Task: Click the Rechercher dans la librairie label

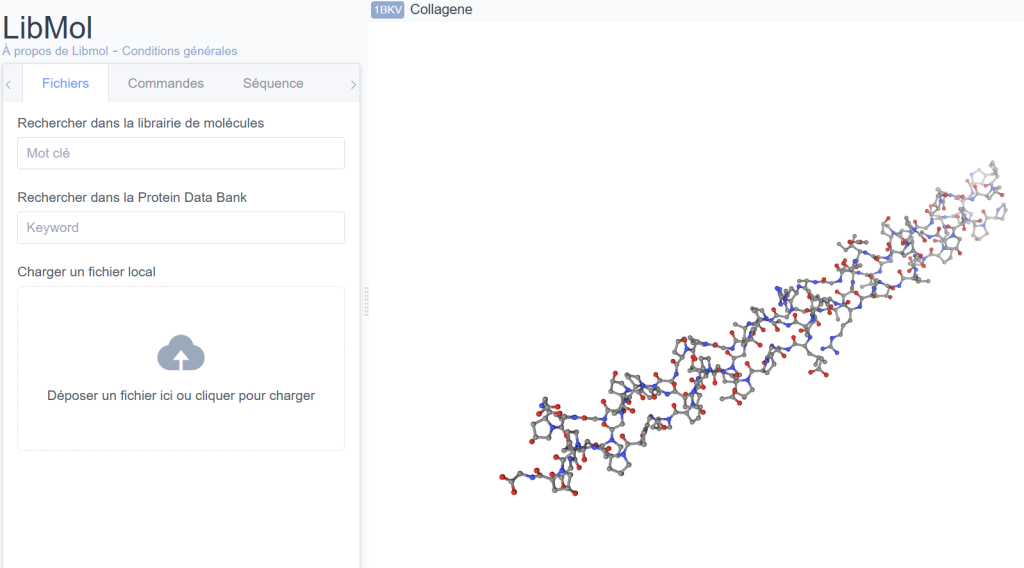Action: [140, 123]
